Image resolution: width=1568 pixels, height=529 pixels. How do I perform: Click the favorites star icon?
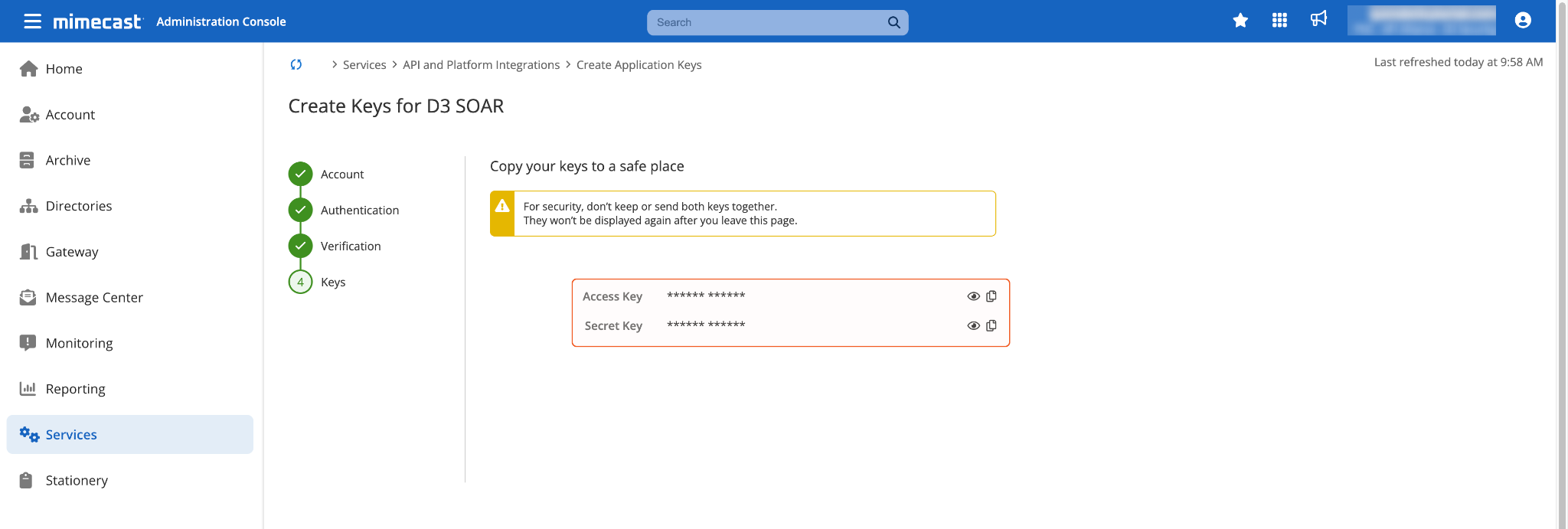[x=1240, y=21]
